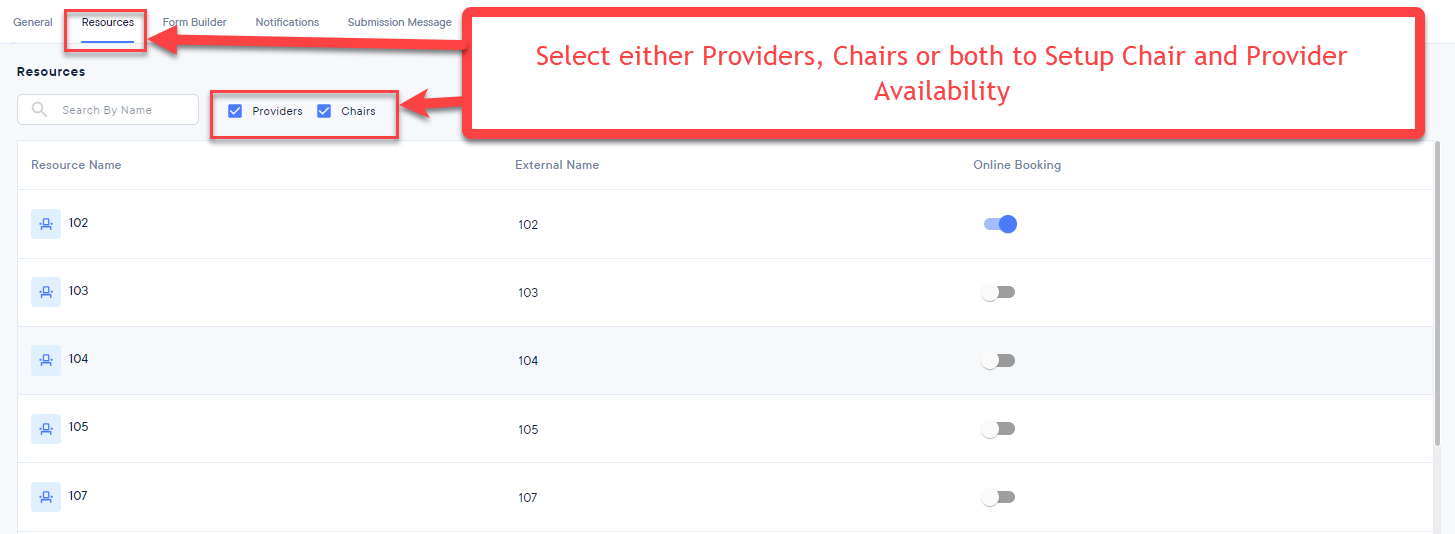Switch to the General tab

click(x=33, y=22)
